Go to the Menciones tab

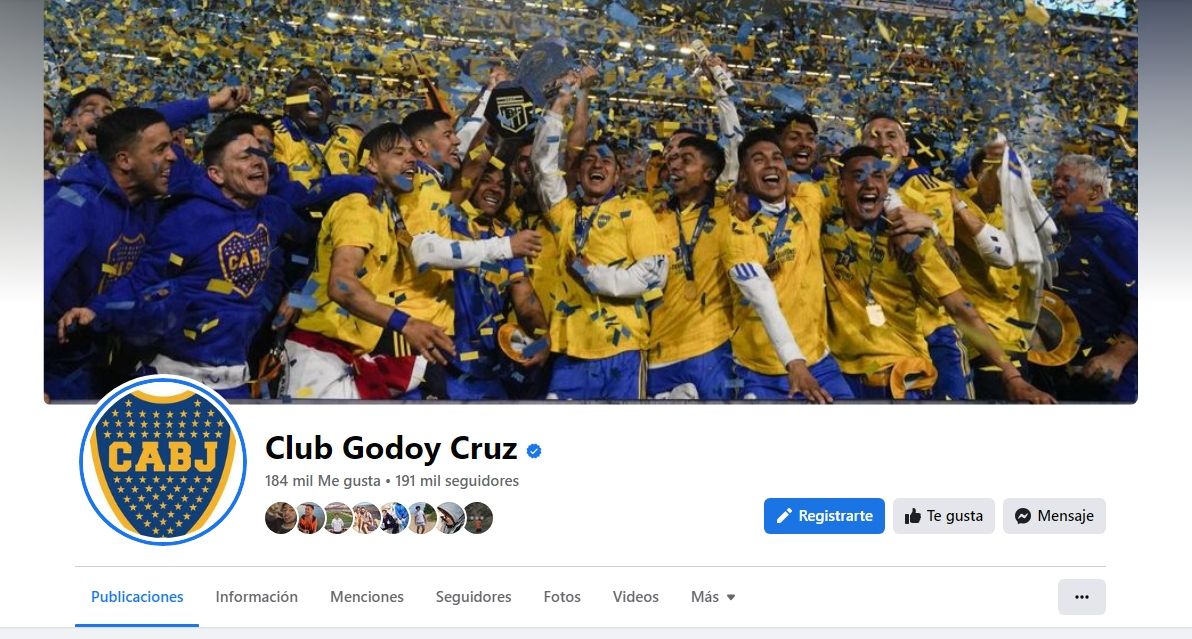[x=366, y=597]
